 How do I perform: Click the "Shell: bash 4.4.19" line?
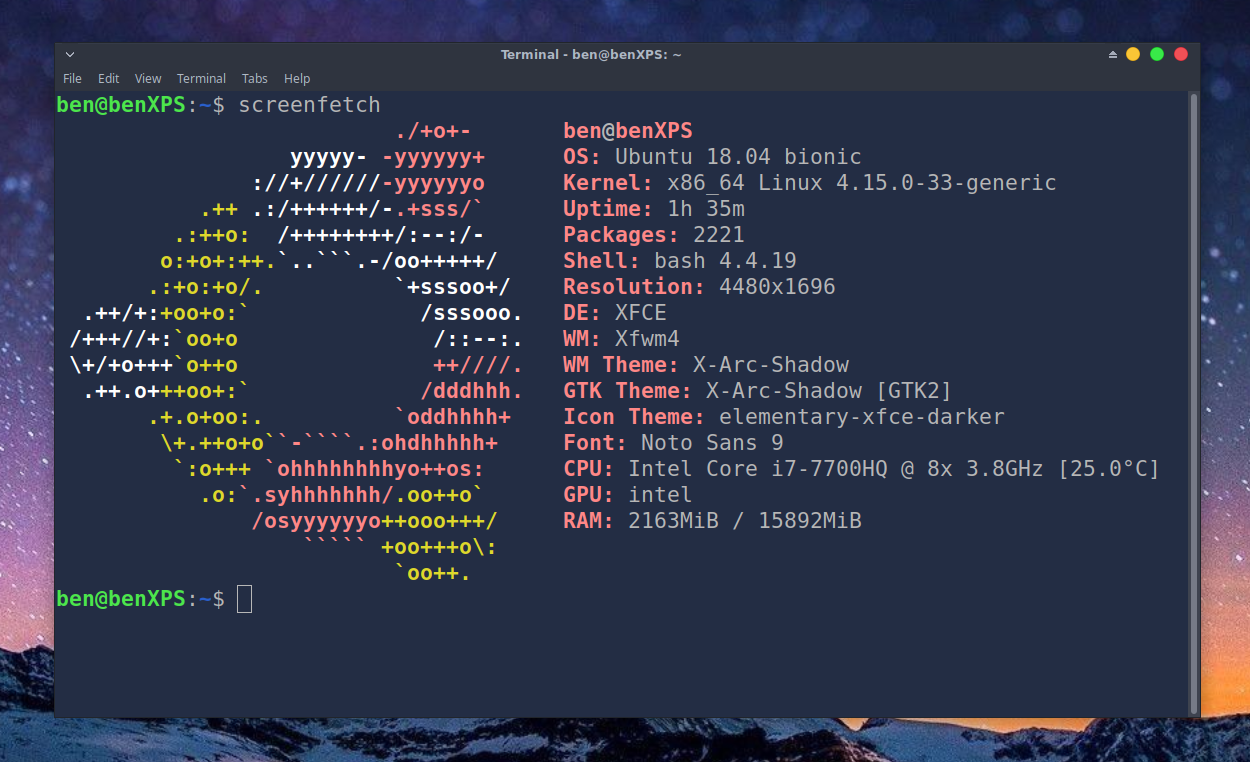tap(680, 261)
